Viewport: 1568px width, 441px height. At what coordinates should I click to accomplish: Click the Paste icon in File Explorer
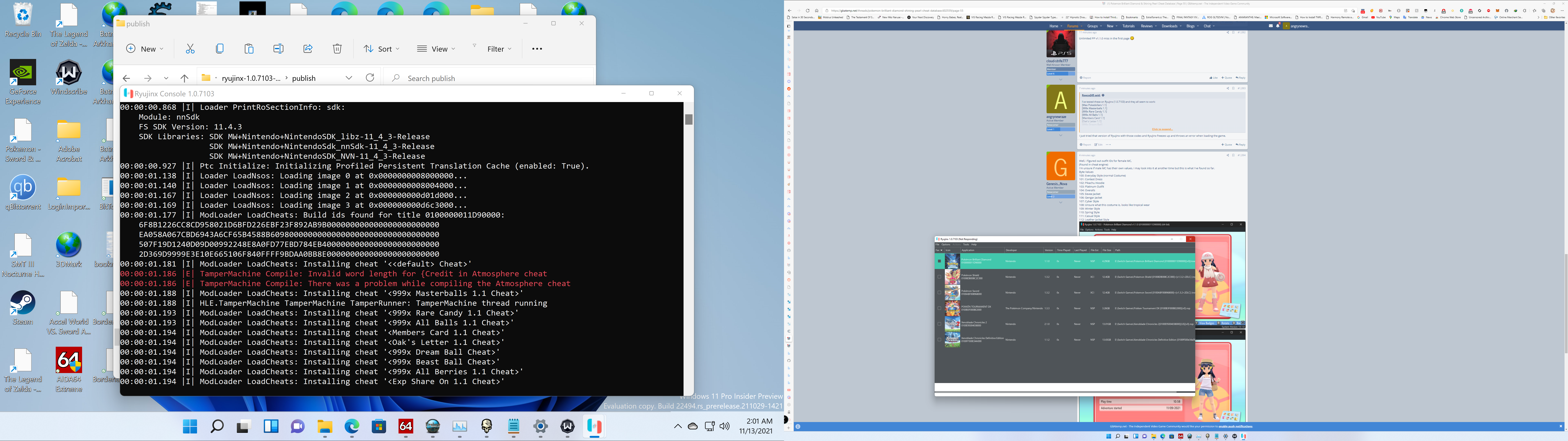(x=249, y=49)
